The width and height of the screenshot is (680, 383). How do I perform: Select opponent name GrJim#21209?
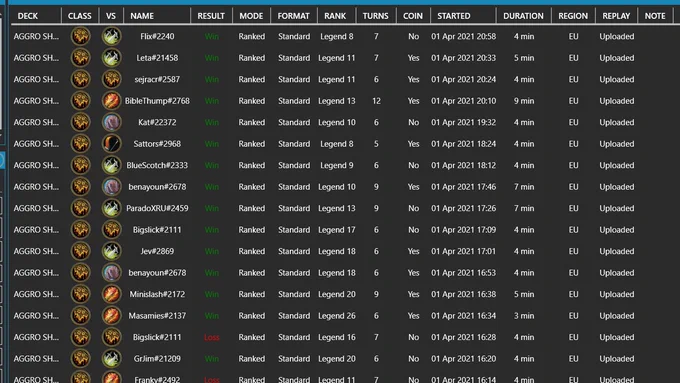157,359
